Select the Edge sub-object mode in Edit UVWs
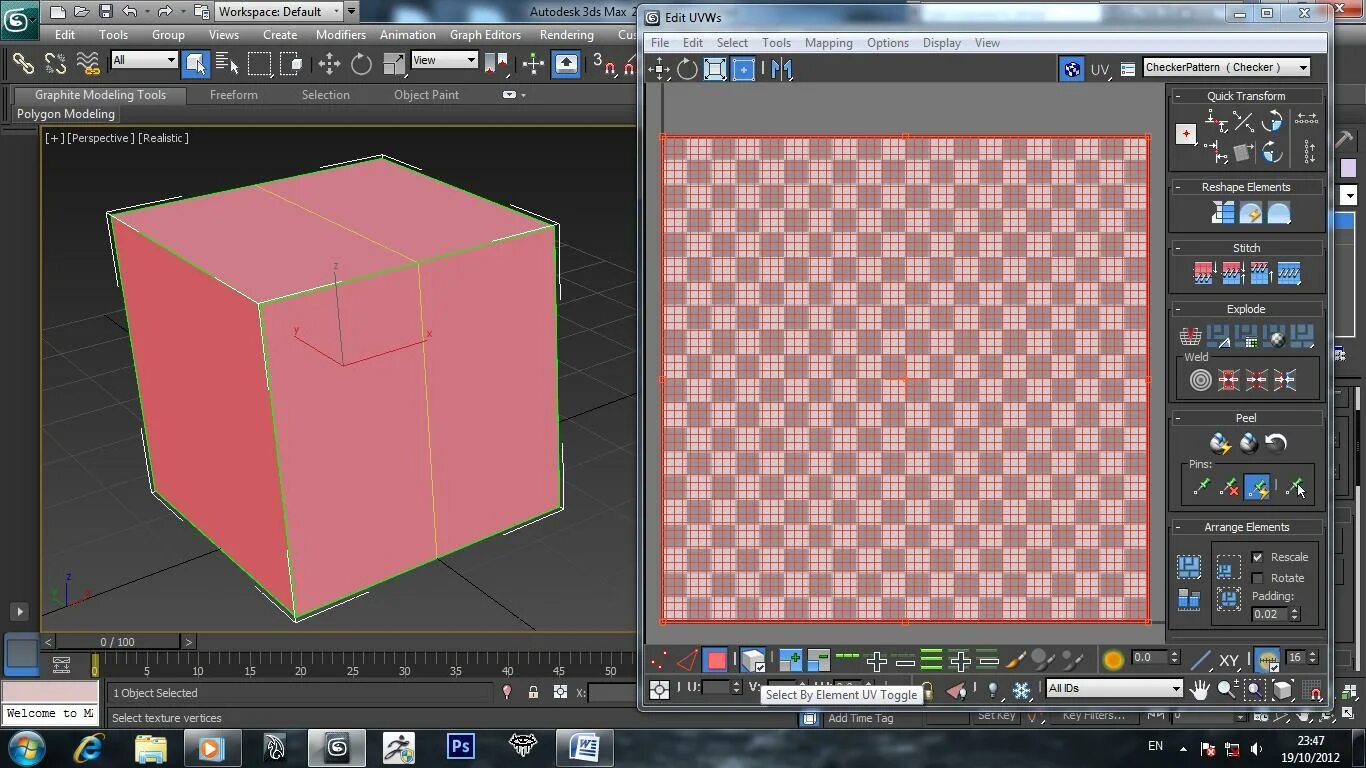The width and height of the screenshot is (1366, 768). point(688,660)
